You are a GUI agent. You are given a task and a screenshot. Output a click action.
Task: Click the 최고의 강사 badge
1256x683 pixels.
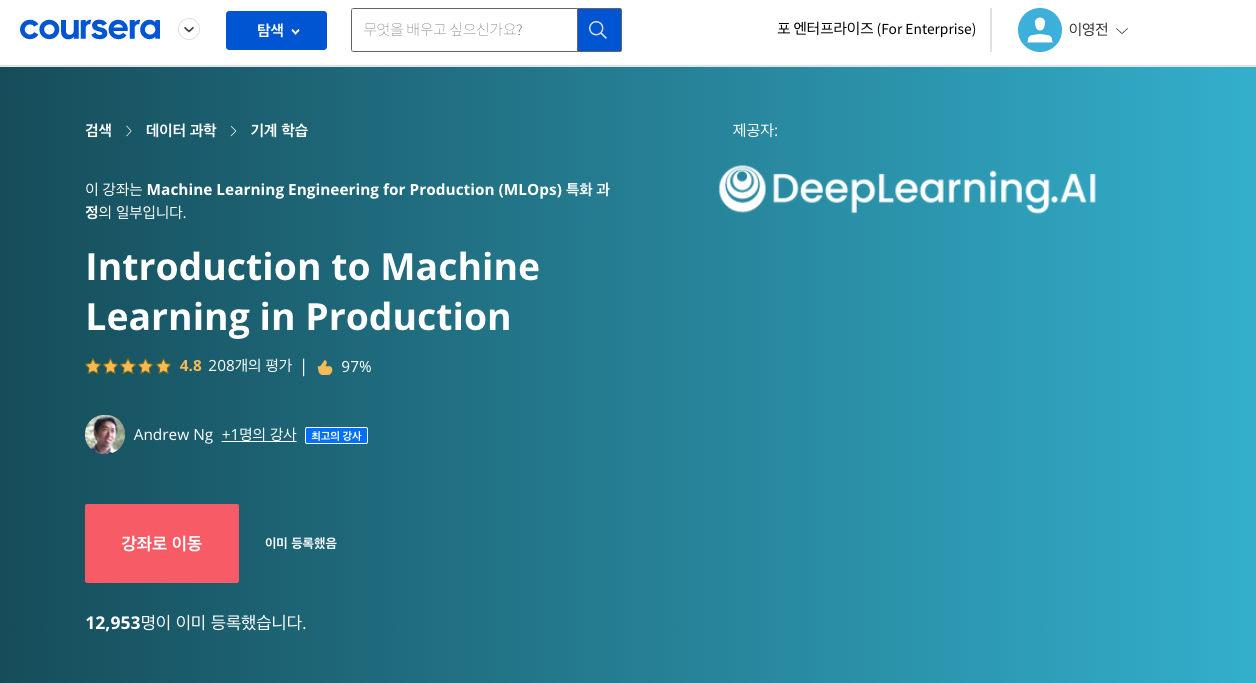click(336, 435)
